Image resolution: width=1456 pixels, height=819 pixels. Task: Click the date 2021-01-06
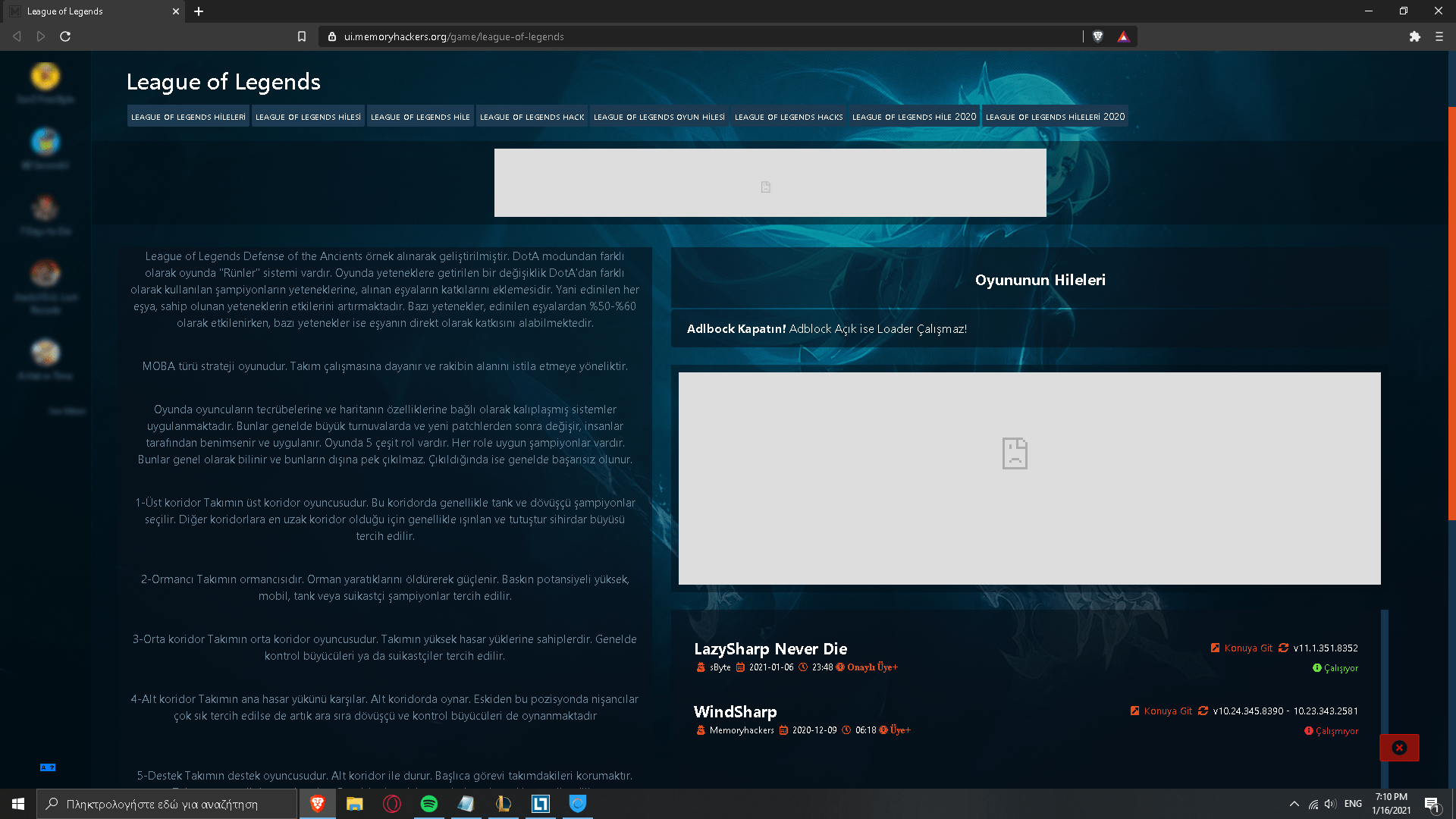coord(771,667)
